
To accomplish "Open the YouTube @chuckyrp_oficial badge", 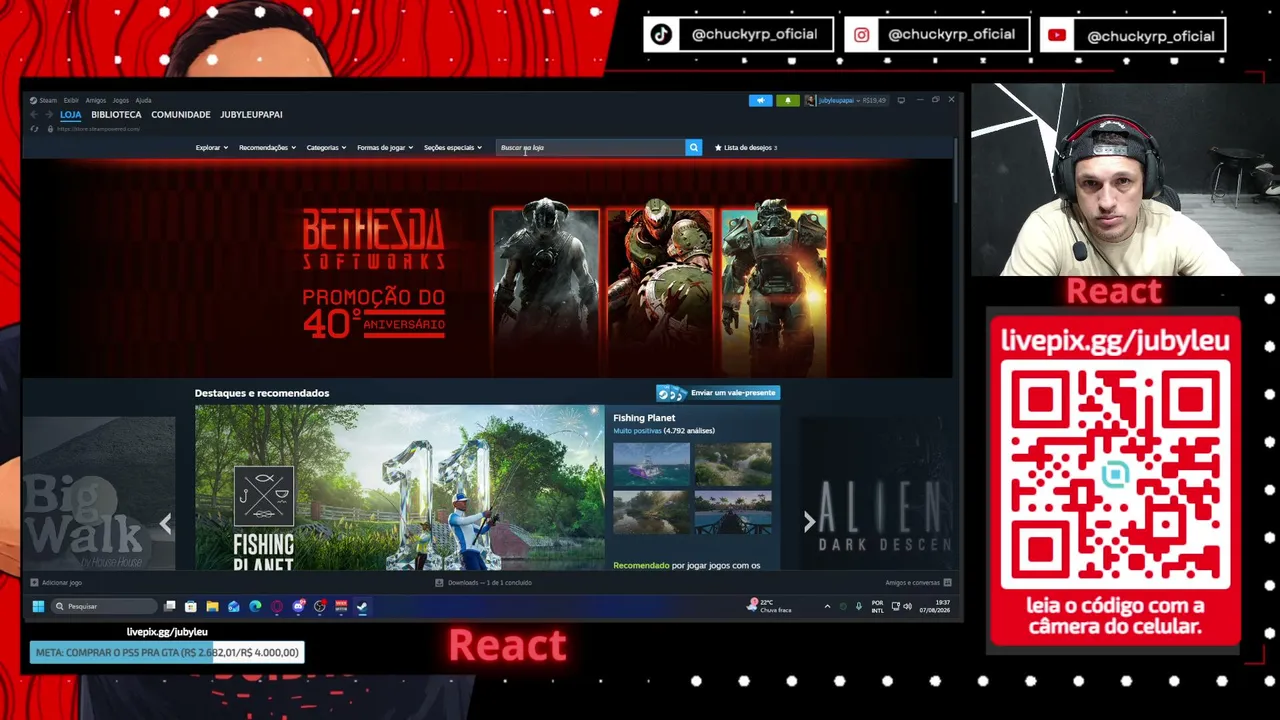I will tap(1132, 35).
